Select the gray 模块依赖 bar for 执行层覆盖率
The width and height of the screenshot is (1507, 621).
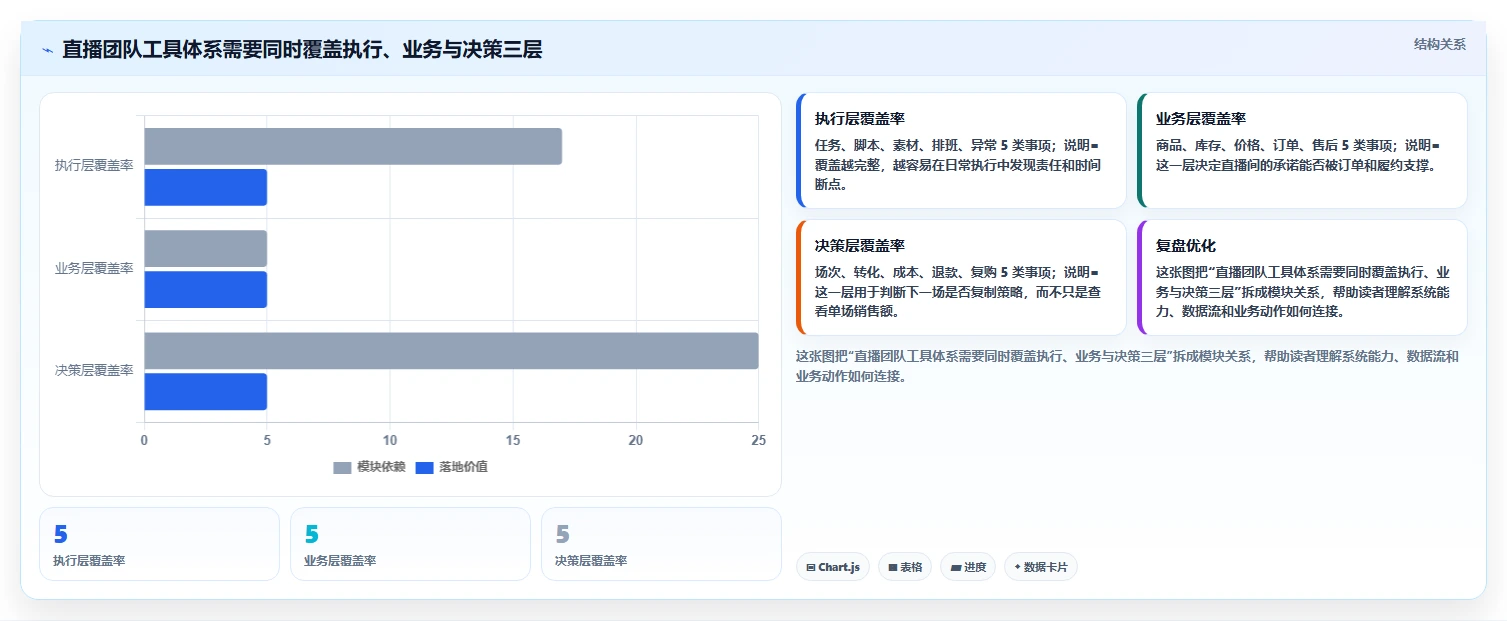353,146
